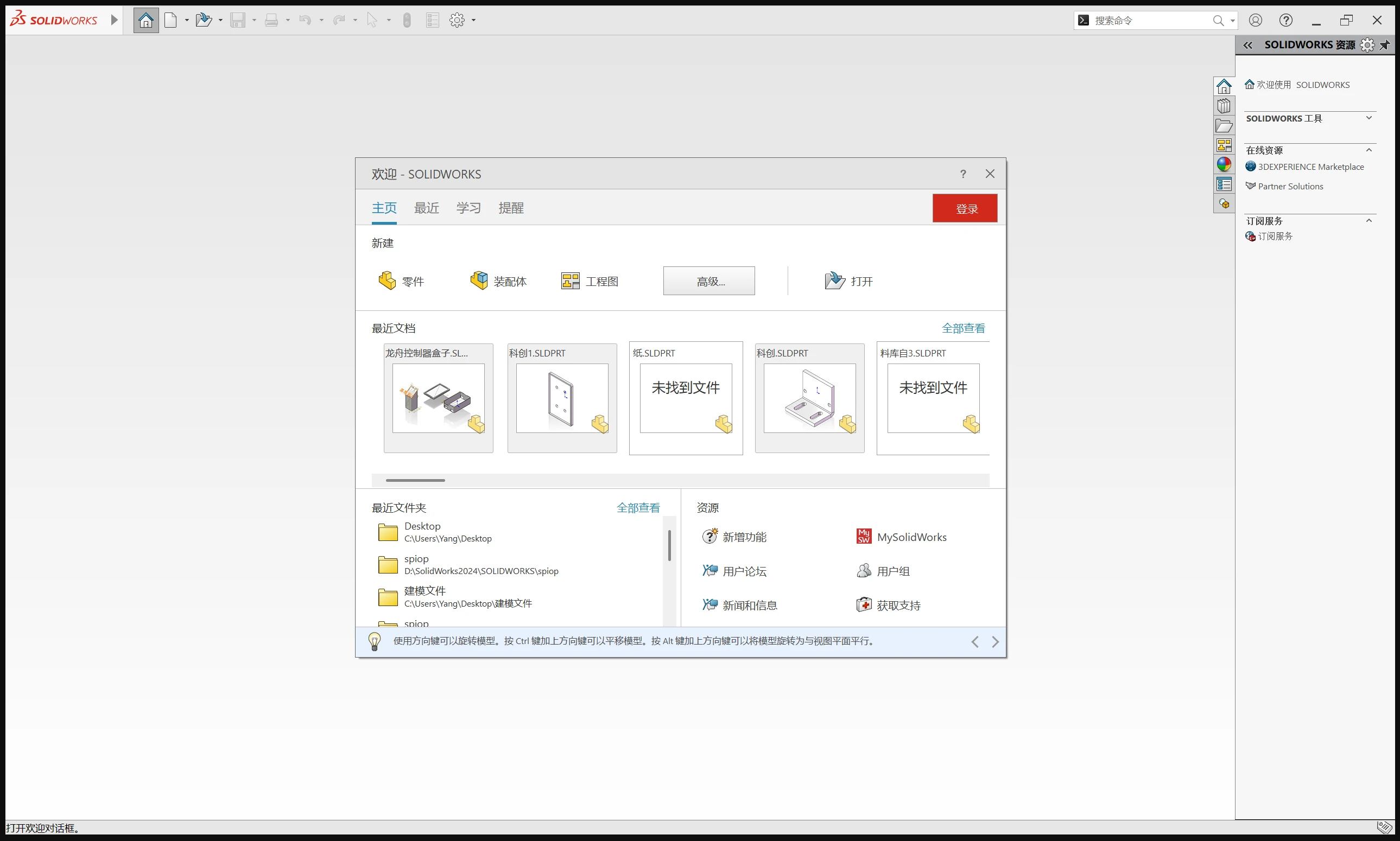Click the New document icon in toolbar

[170, 21]
